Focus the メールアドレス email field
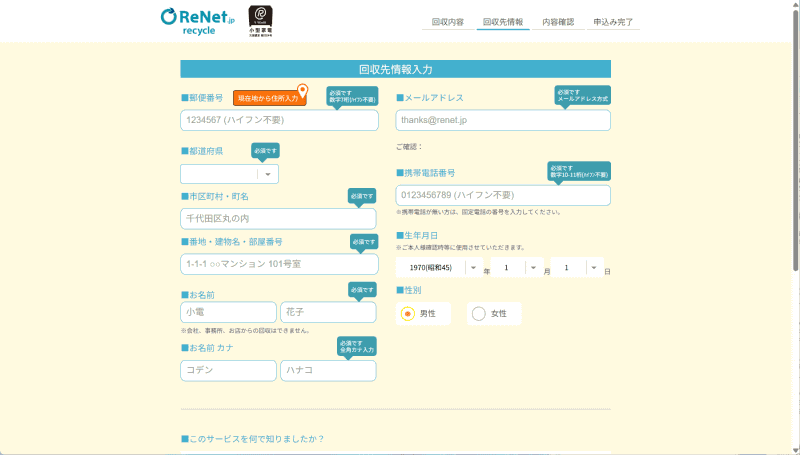 pyautogui.click(x=503, y=120)
